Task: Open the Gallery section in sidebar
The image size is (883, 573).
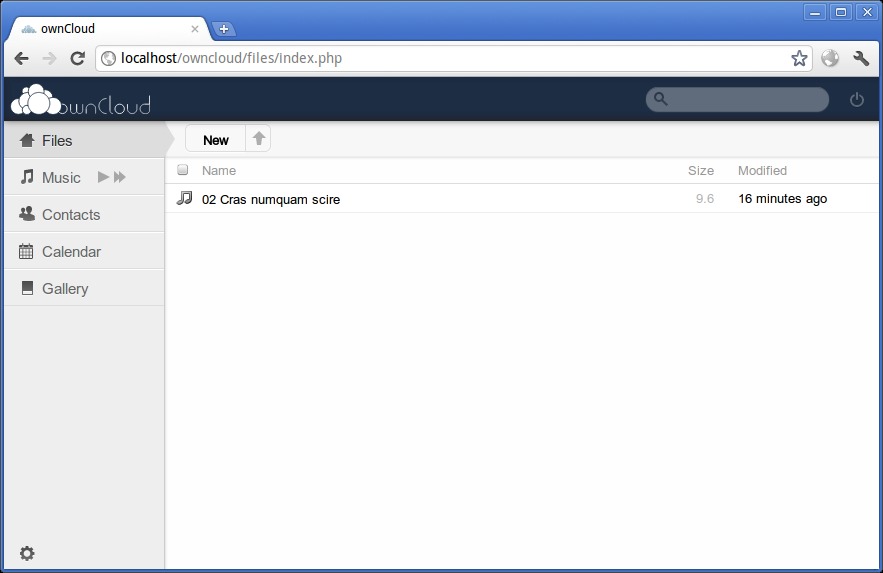Action: pyautogui.click(x=84, y=288)
